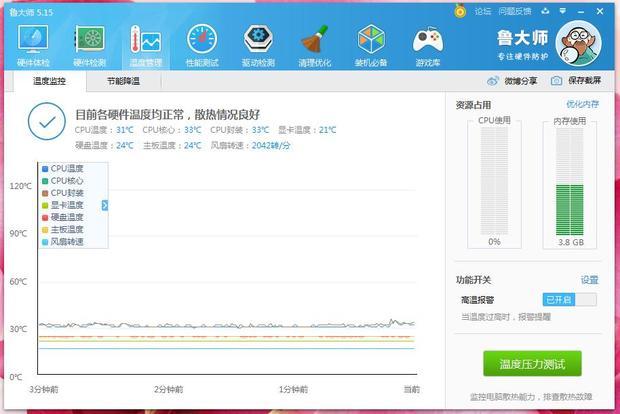Minimize the 鲁大师 window
The image size is (620, 414).
(581, 12)
